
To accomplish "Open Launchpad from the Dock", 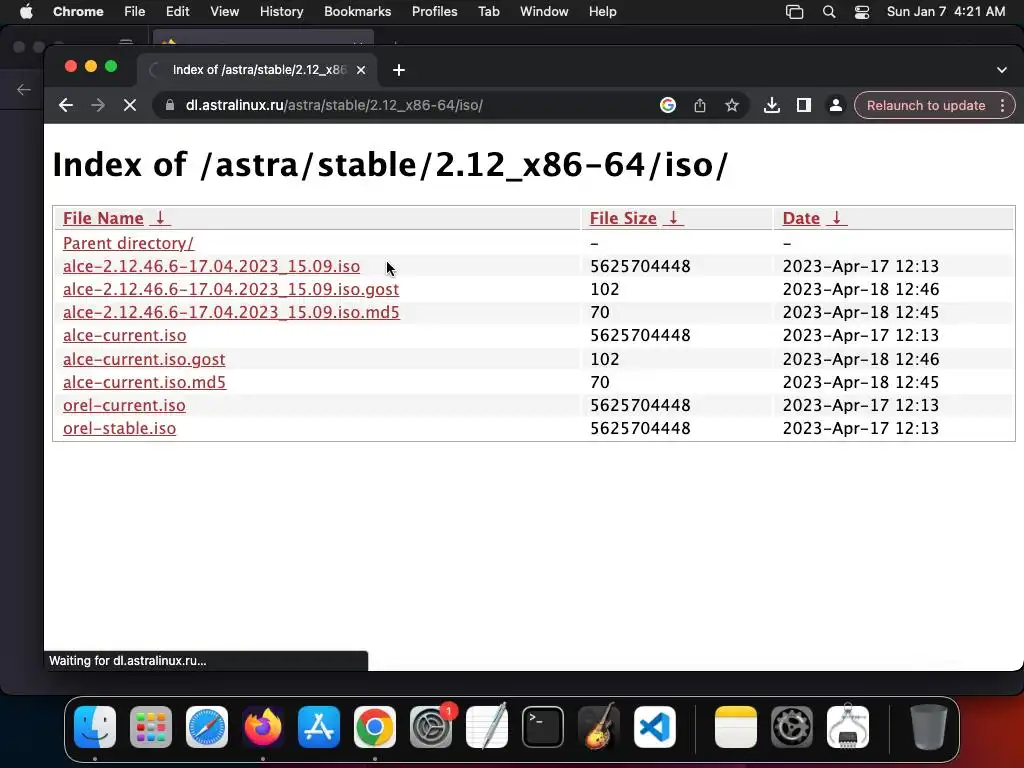I will (x=151, y=727).
